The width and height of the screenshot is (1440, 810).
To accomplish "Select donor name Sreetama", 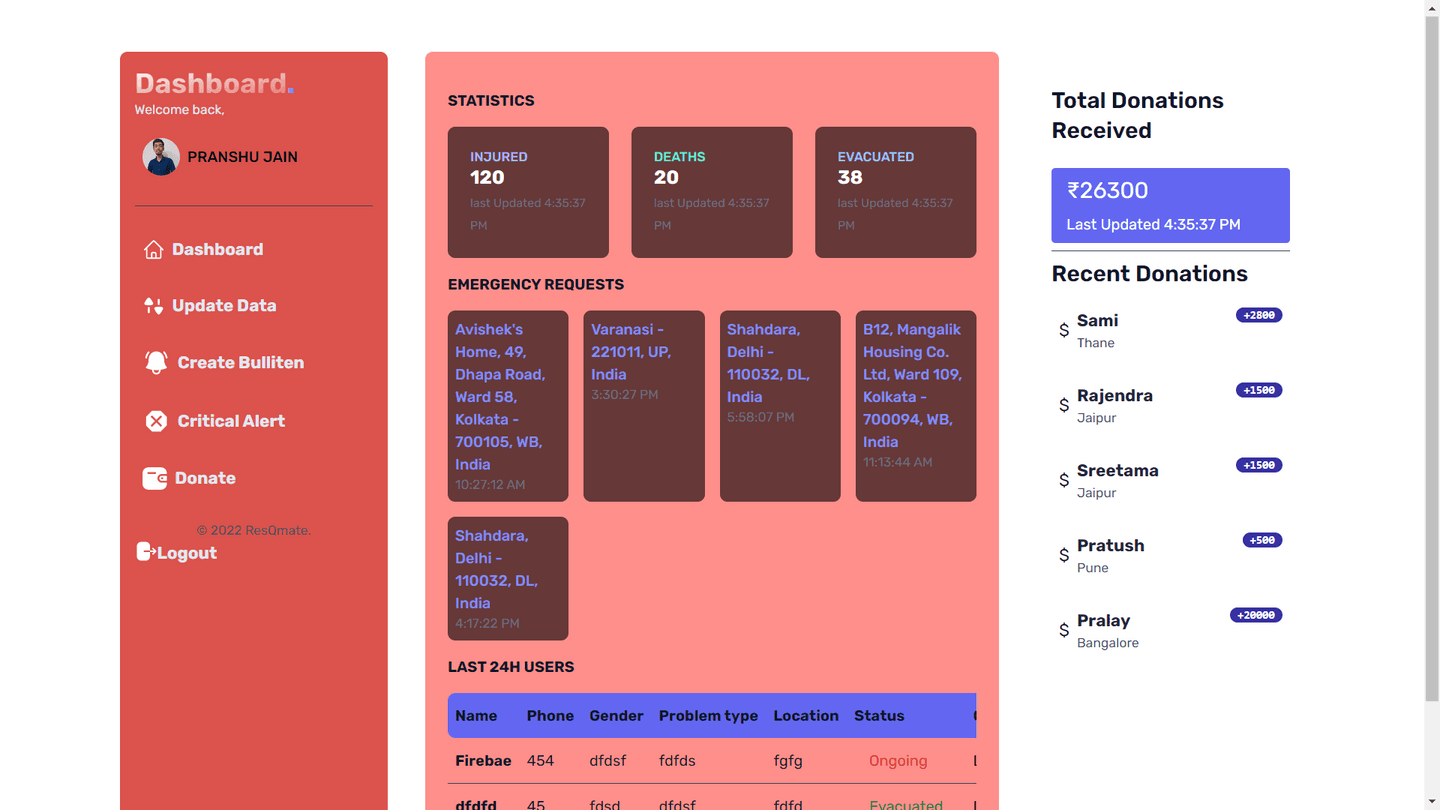I will click(x=1118, y=471).
